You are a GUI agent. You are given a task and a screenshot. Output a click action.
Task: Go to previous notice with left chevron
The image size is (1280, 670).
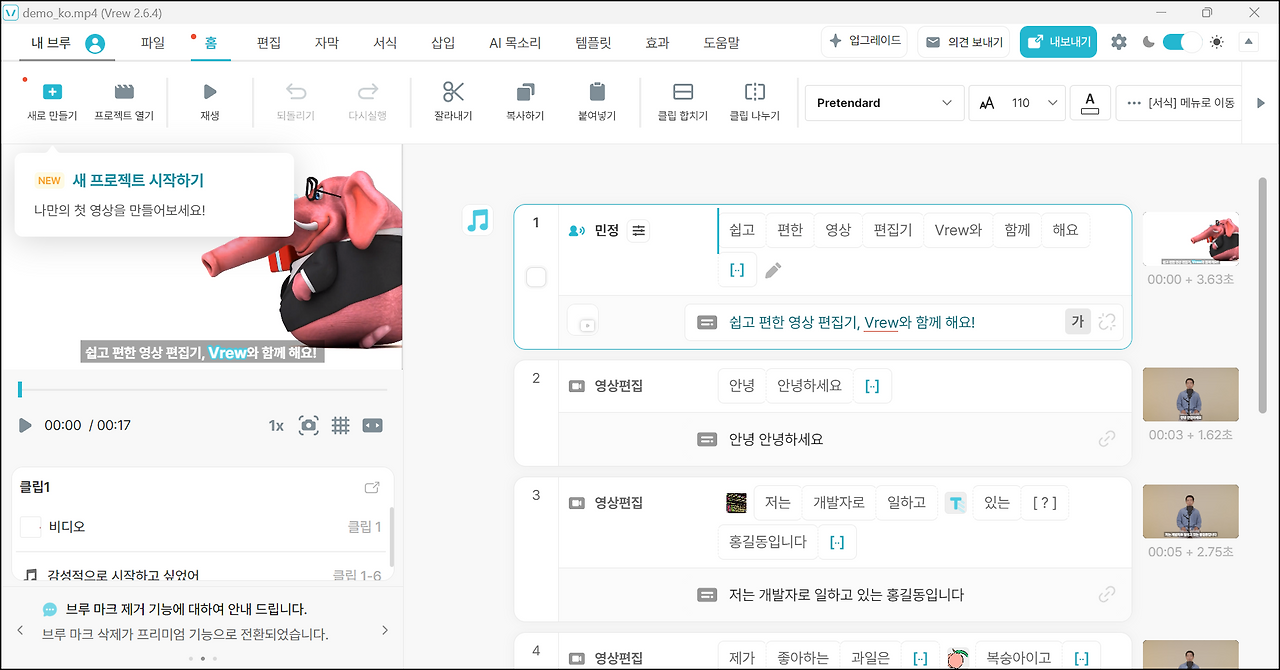click(20, 630)
